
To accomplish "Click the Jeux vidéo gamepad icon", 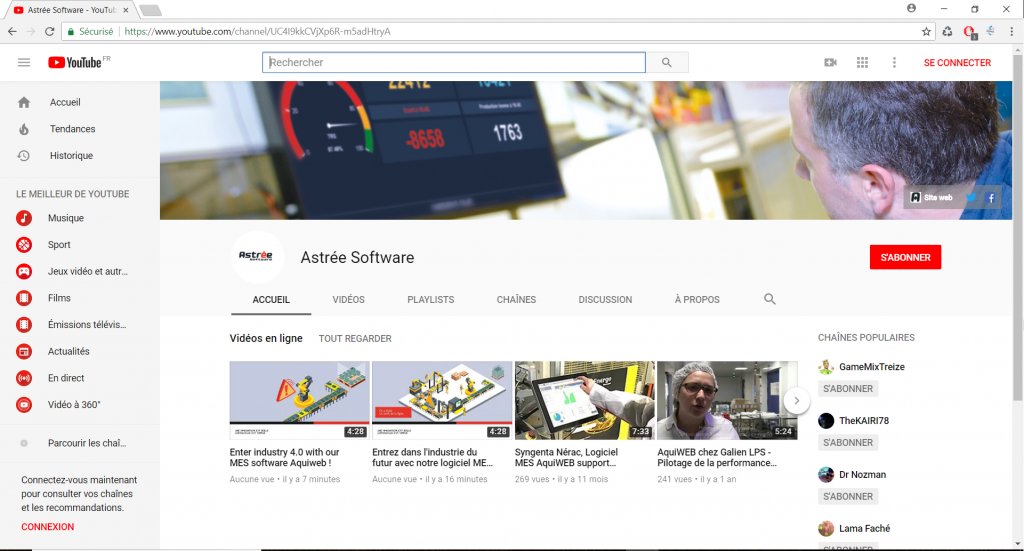I will pos(24,272).
